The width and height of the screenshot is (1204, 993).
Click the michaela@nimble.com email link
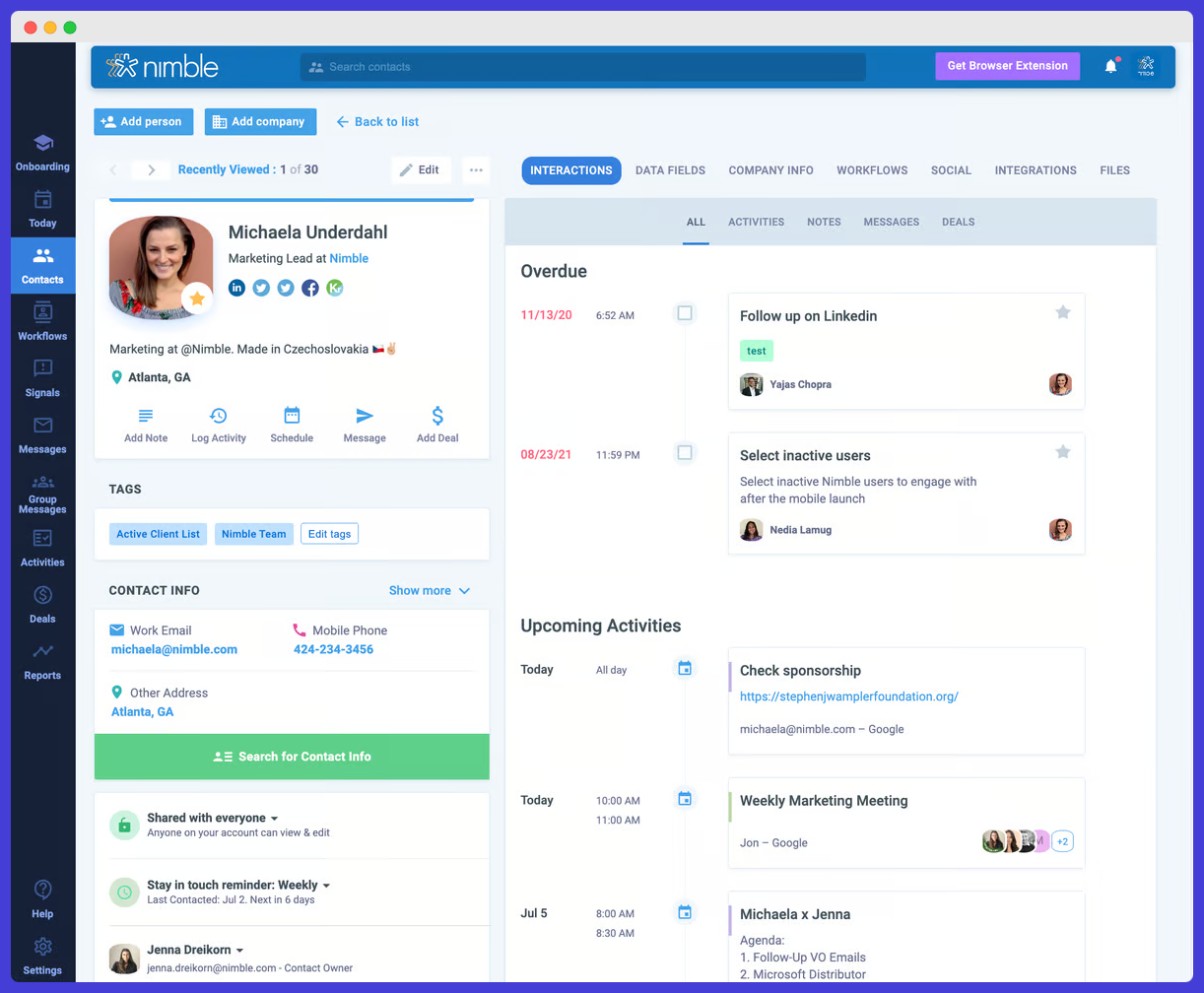(174, 649)
